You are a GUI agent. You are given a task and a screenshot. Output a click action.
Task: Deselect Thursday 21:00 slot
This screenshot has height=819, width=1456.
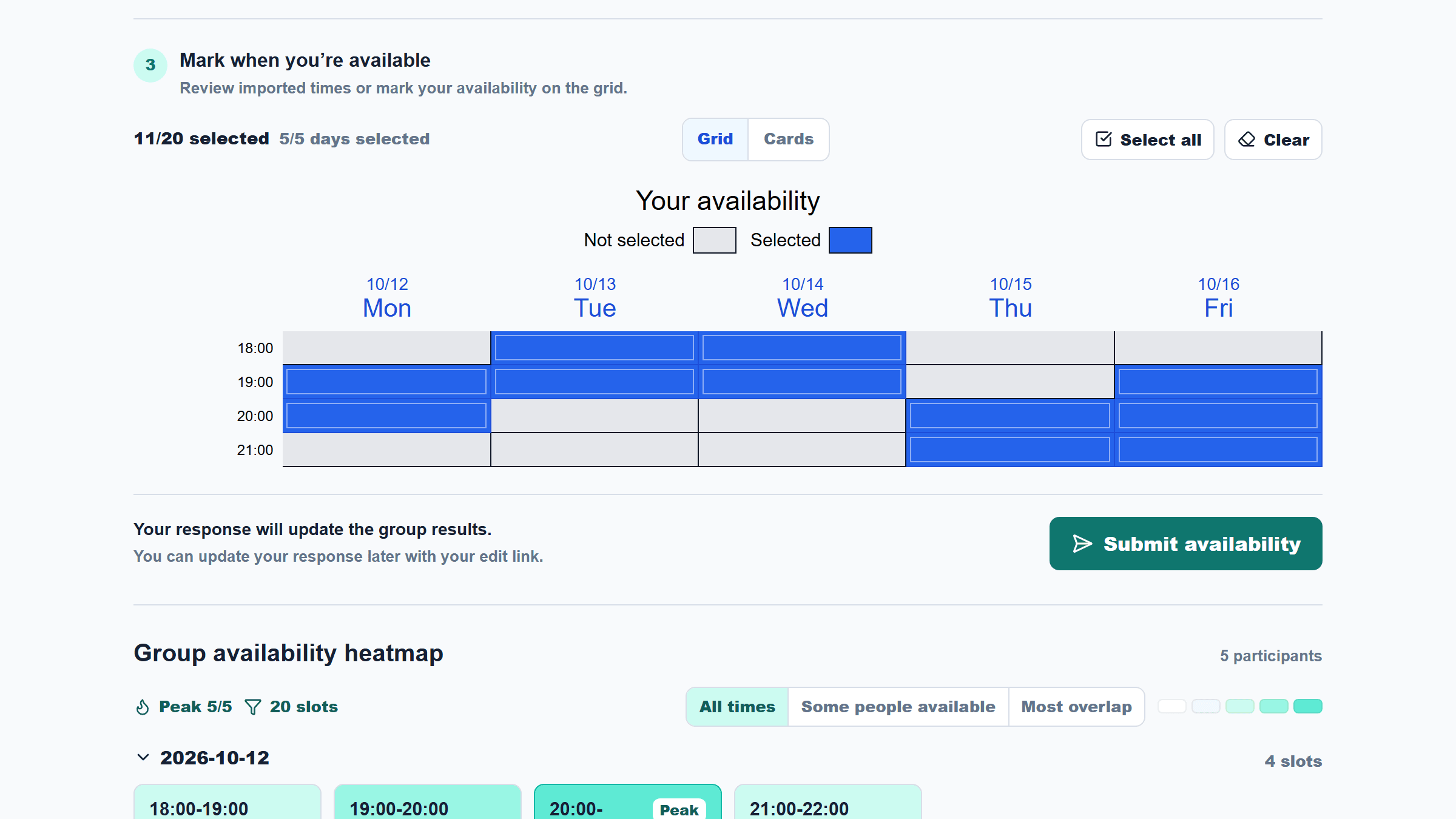(1010, 450)
